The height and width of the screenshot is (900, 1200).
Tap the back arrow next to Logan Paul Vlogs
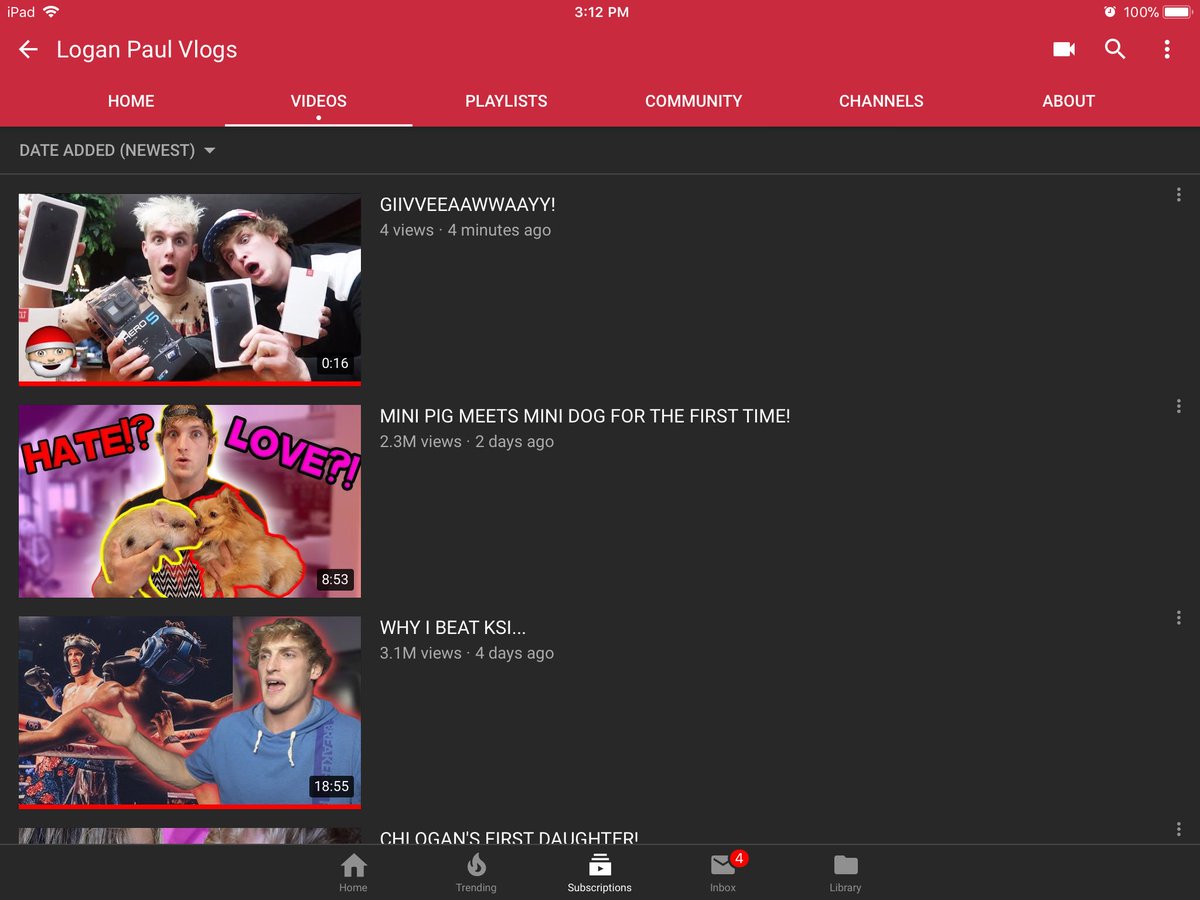tap(28, 49)
